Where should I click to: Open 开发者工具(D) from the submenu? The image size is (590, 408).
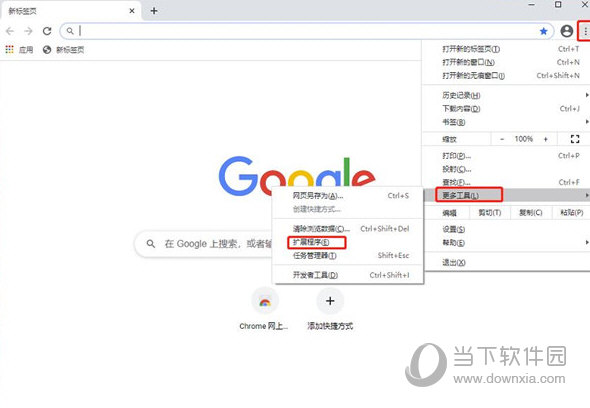point(348,275)
